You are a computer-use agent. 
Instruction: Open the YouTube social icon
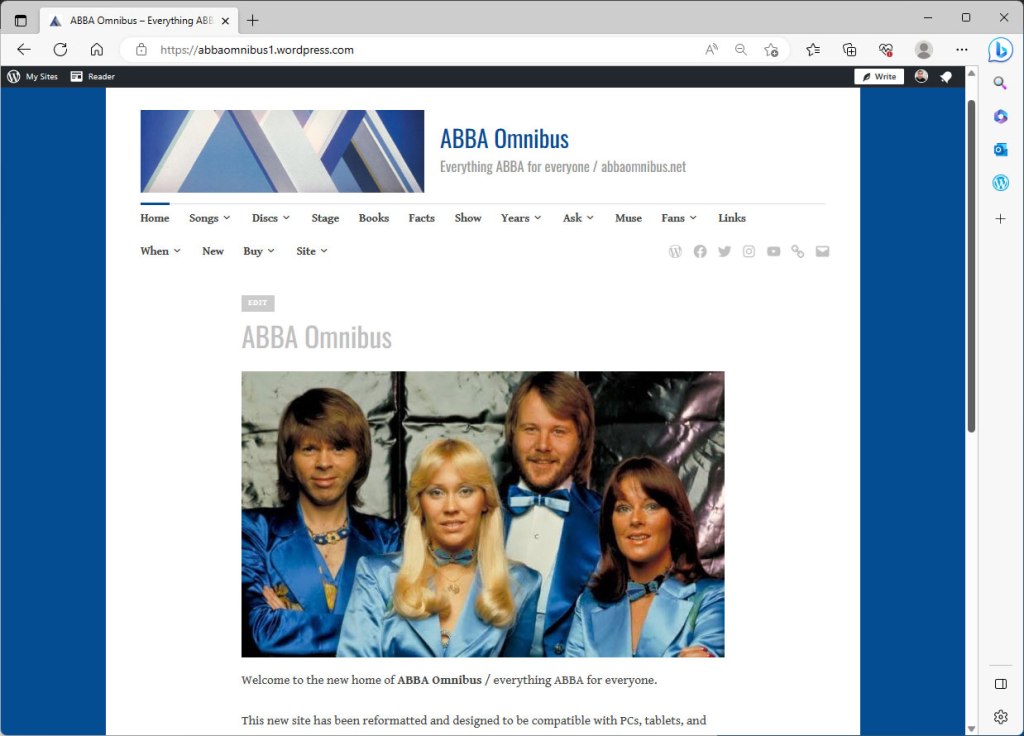click(x=773, y=252)
